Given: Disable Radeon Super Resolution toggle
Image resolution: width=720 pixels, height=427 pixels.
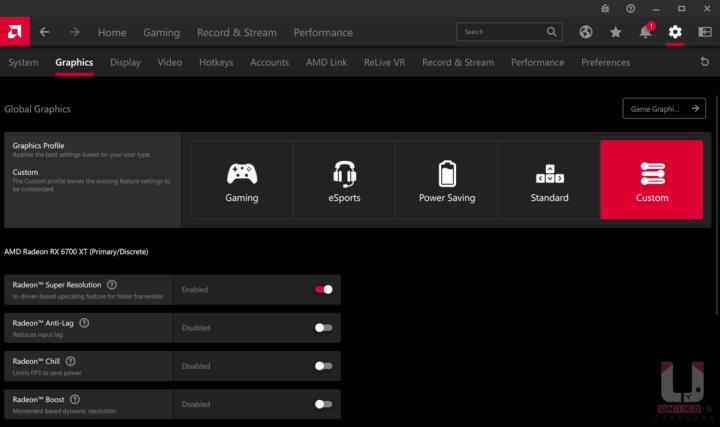Looking at the screenshot, I should 324,289.
